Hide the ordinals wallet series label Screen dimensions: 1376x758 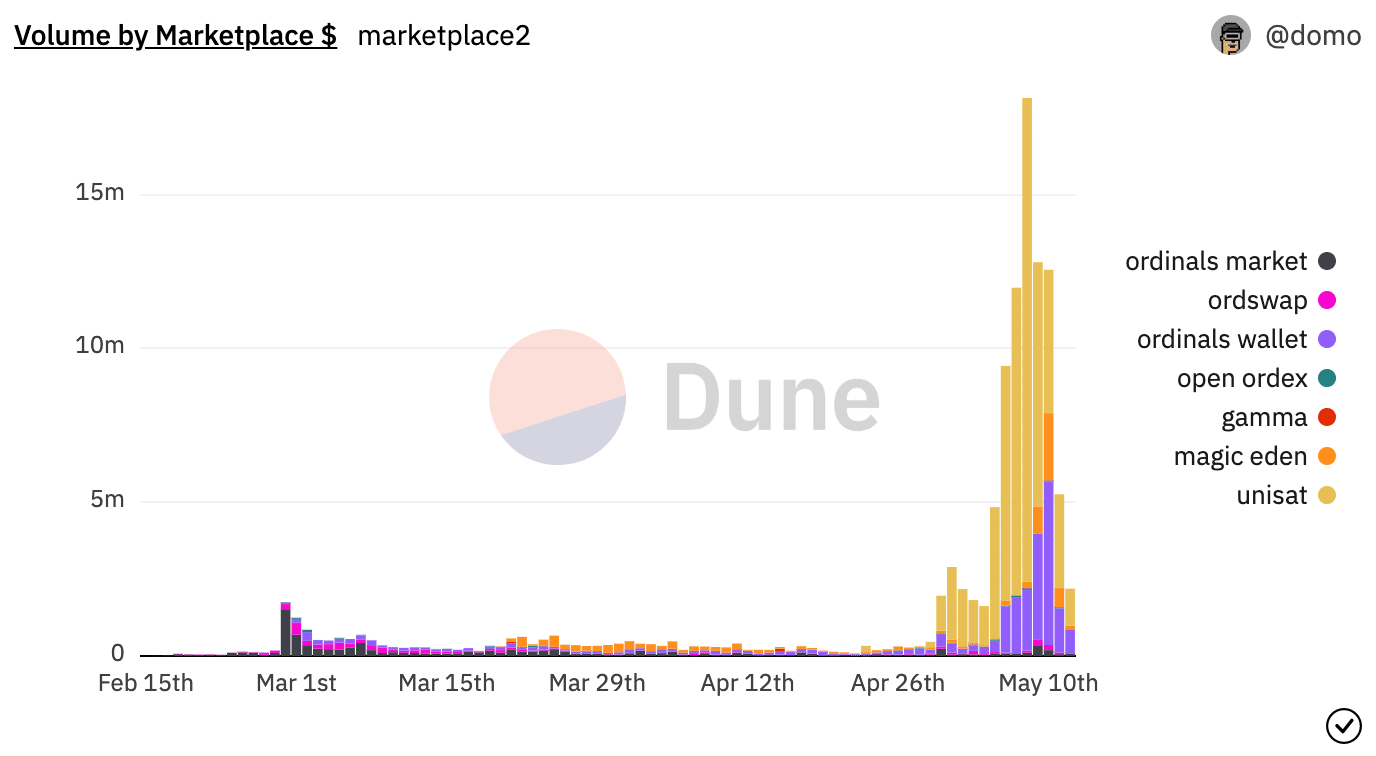(x=1222, y=340)
